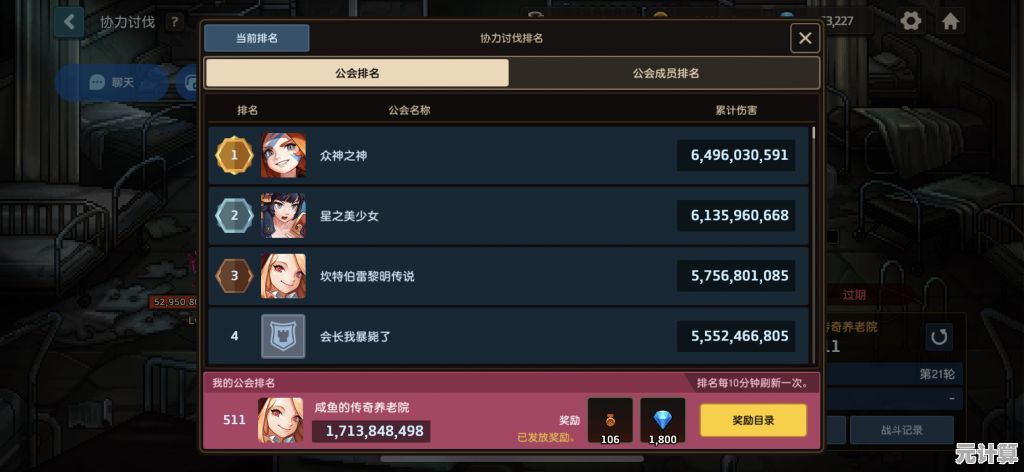Open the 奖励目录 reward list
Viewport: 1024px width, 472px height.
click(753, 420)
